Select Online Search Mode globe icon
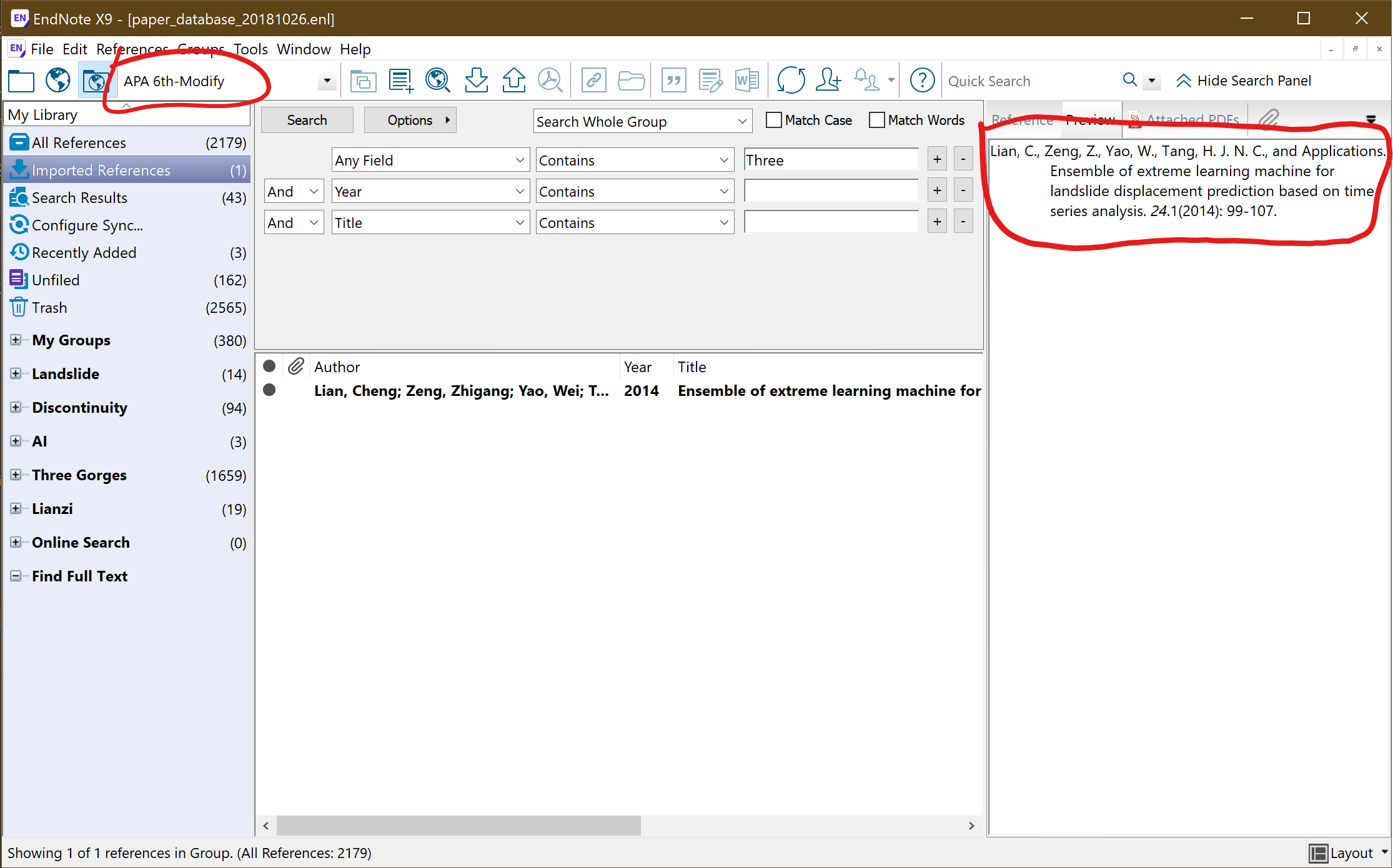 (x=58, y=81)
